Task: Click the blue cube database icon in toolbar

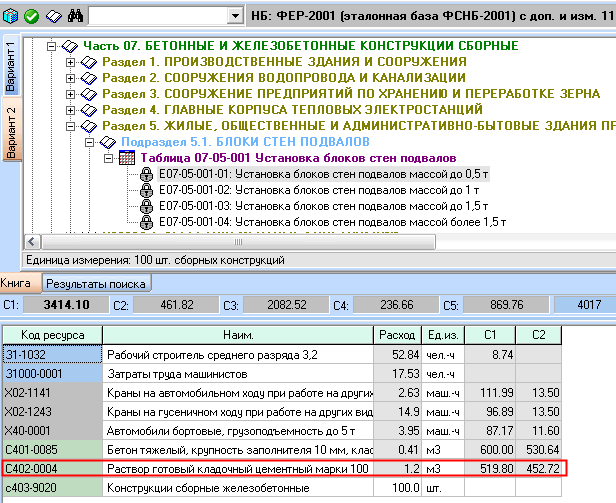Action: 10,17
